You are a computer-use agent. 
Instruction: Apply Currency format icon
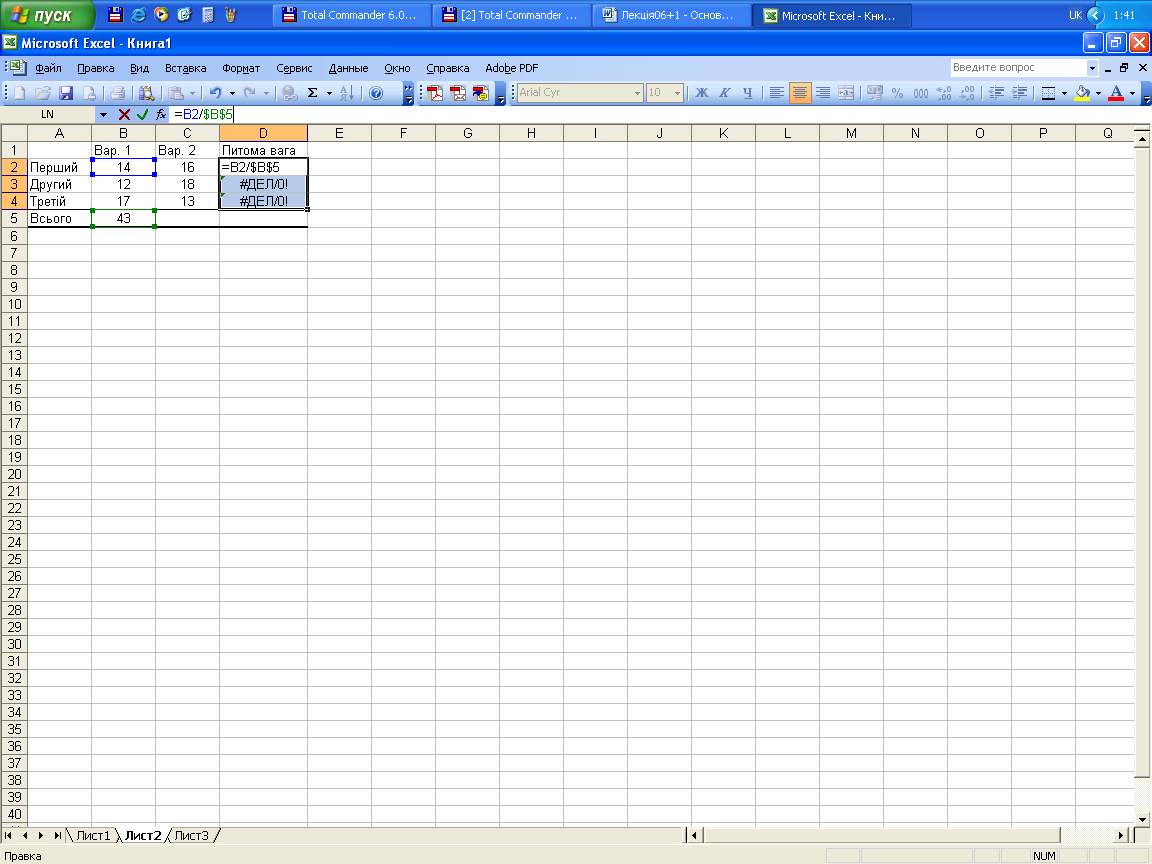874,93
